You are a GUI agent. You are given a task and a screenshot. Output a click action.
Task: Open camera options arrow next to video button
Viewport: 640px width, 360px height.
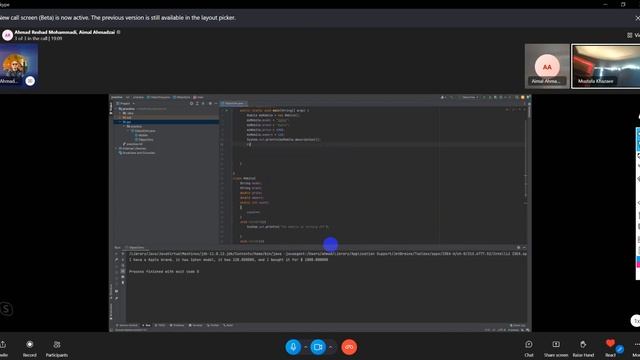(331, 347)
